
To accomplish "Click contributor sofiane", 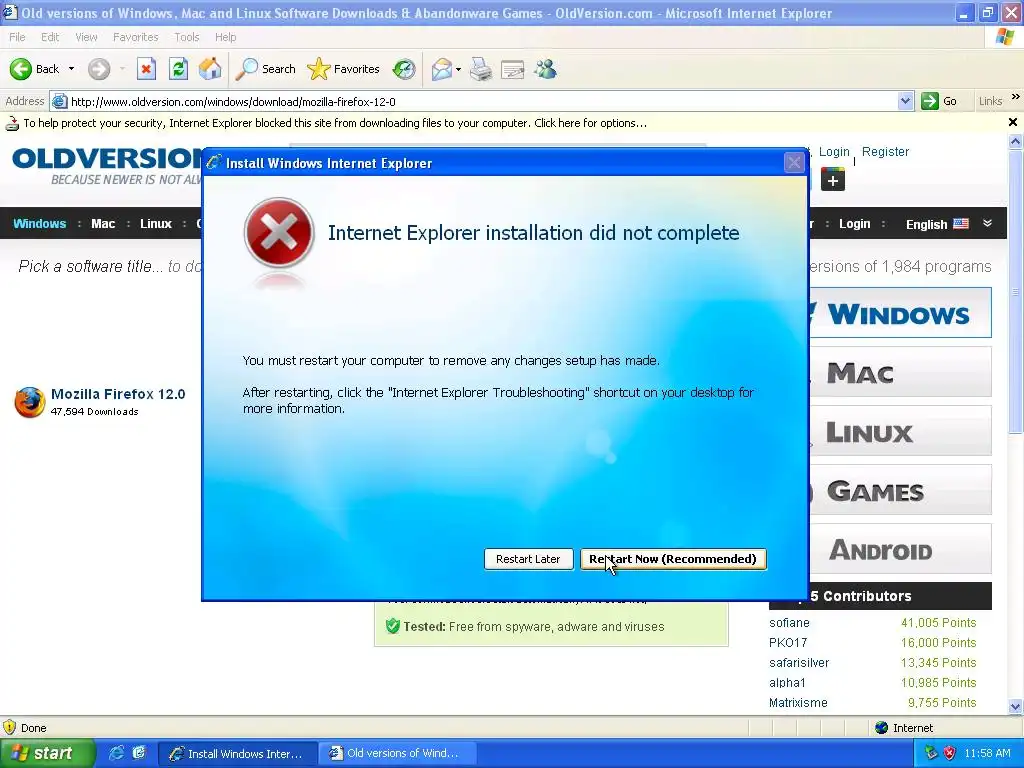I will click(789, 622).
